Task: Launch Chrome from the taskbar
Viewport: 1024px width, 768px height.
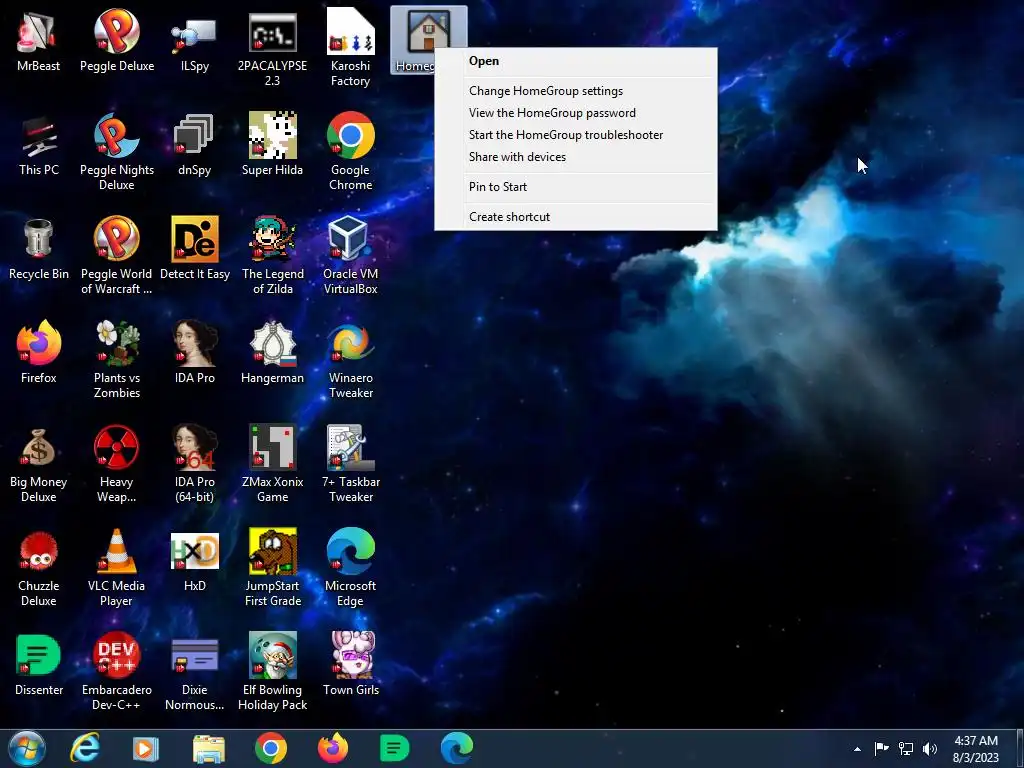Action: tap(271, 748)
